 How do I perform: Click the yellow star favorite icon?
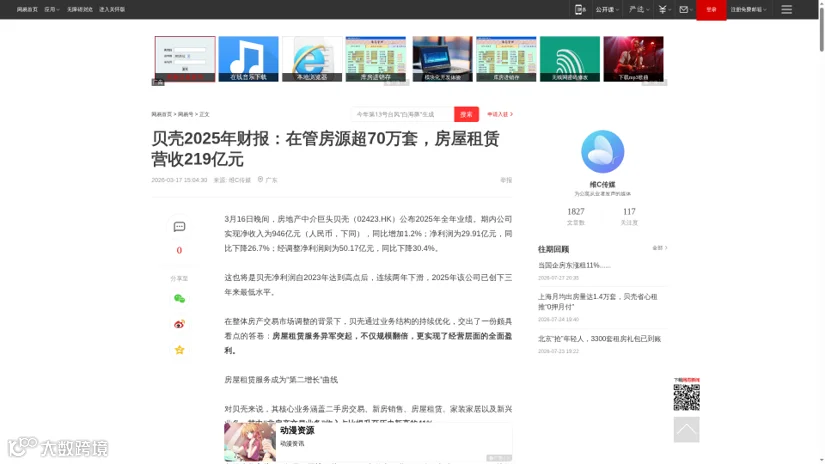179,350
